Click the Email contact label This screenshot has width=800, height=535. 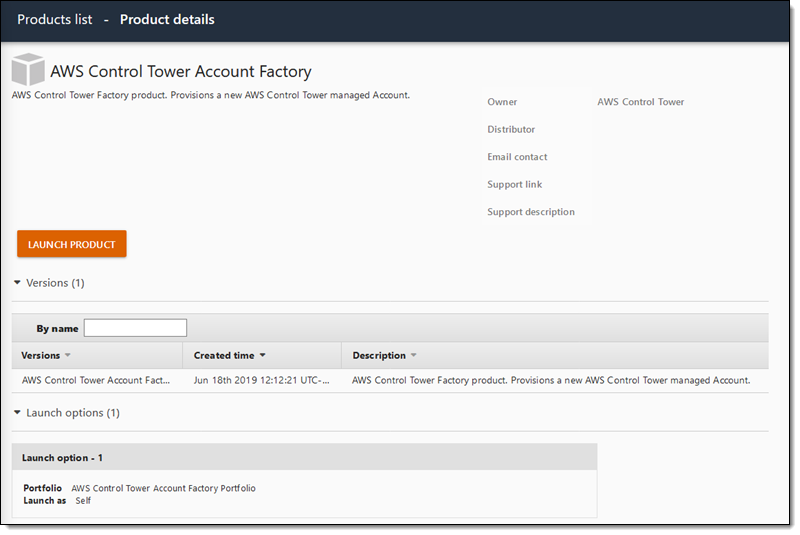(517, 157)
